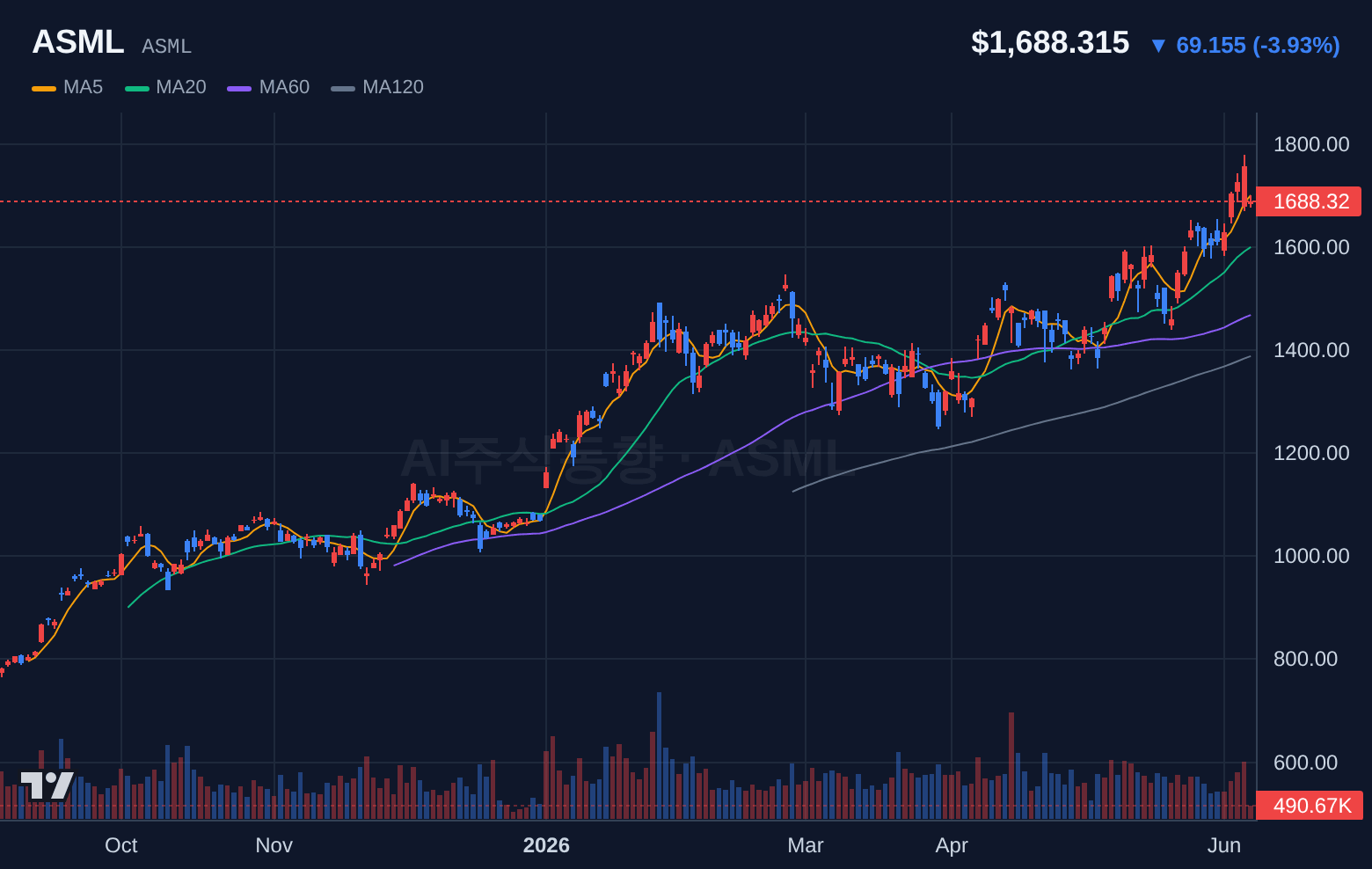Click the Mar time axis label

pos(806,845)
